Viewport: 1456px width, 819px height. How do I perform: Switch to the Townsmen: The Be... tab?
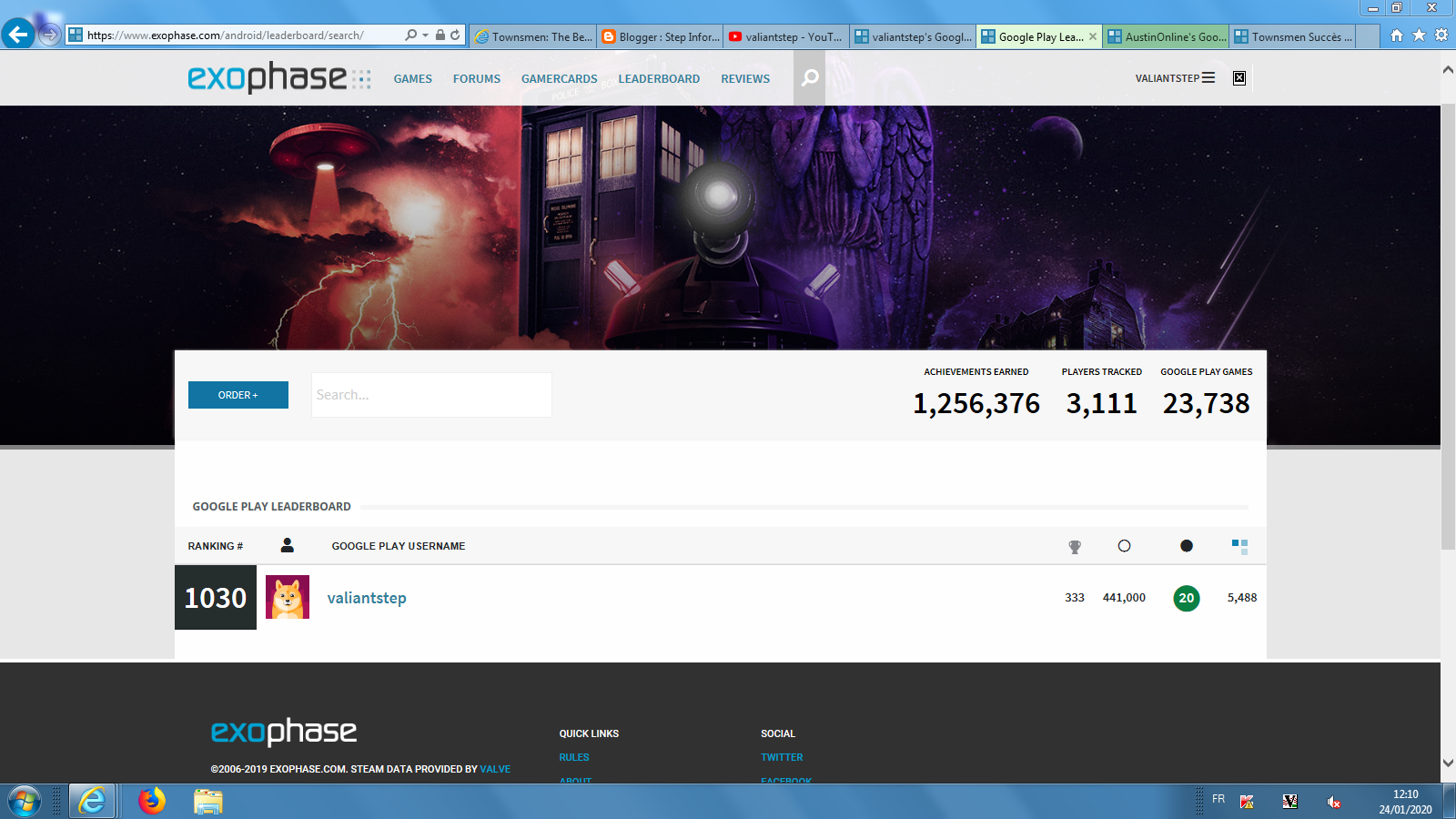pos(534,36)
